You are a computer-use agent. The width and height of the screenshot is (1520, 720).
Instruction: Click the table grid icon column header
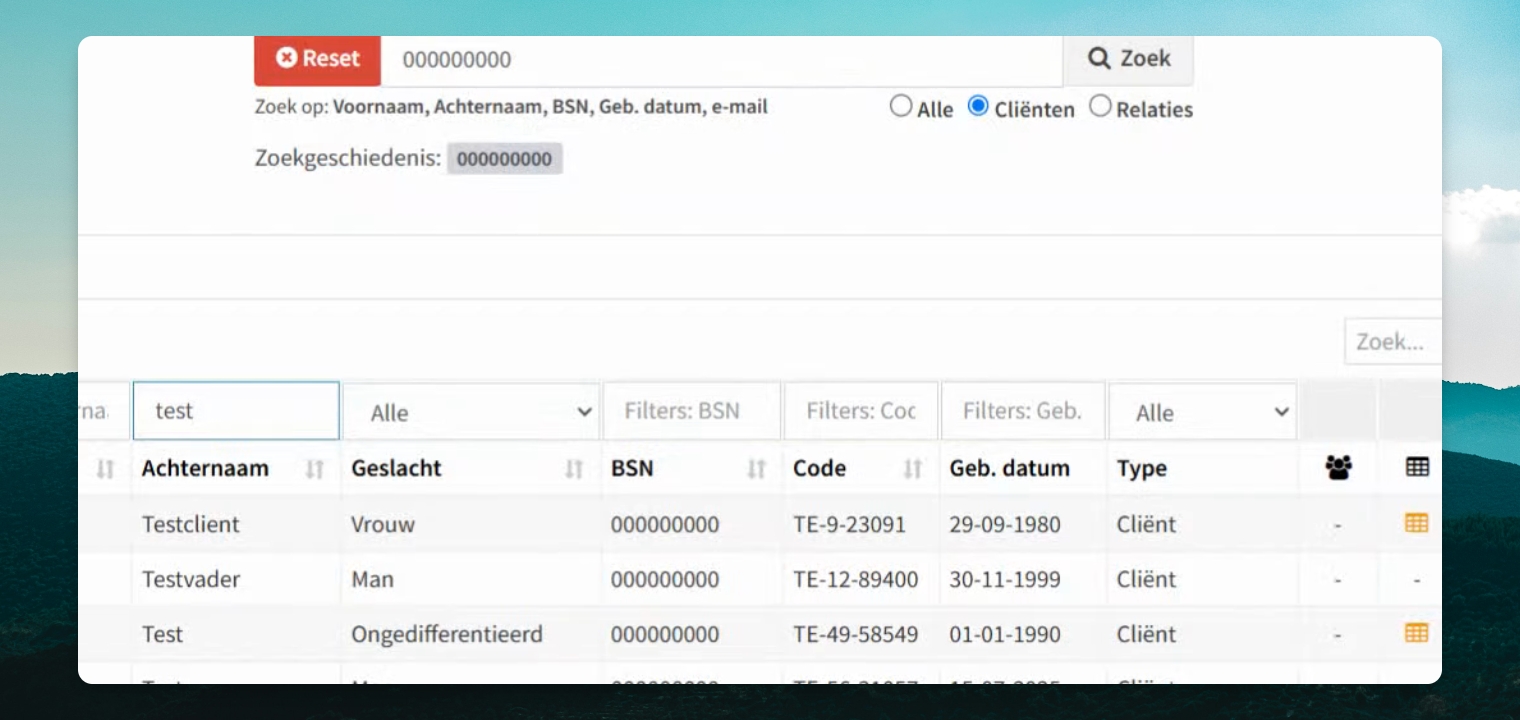(x=1417, y=466)
